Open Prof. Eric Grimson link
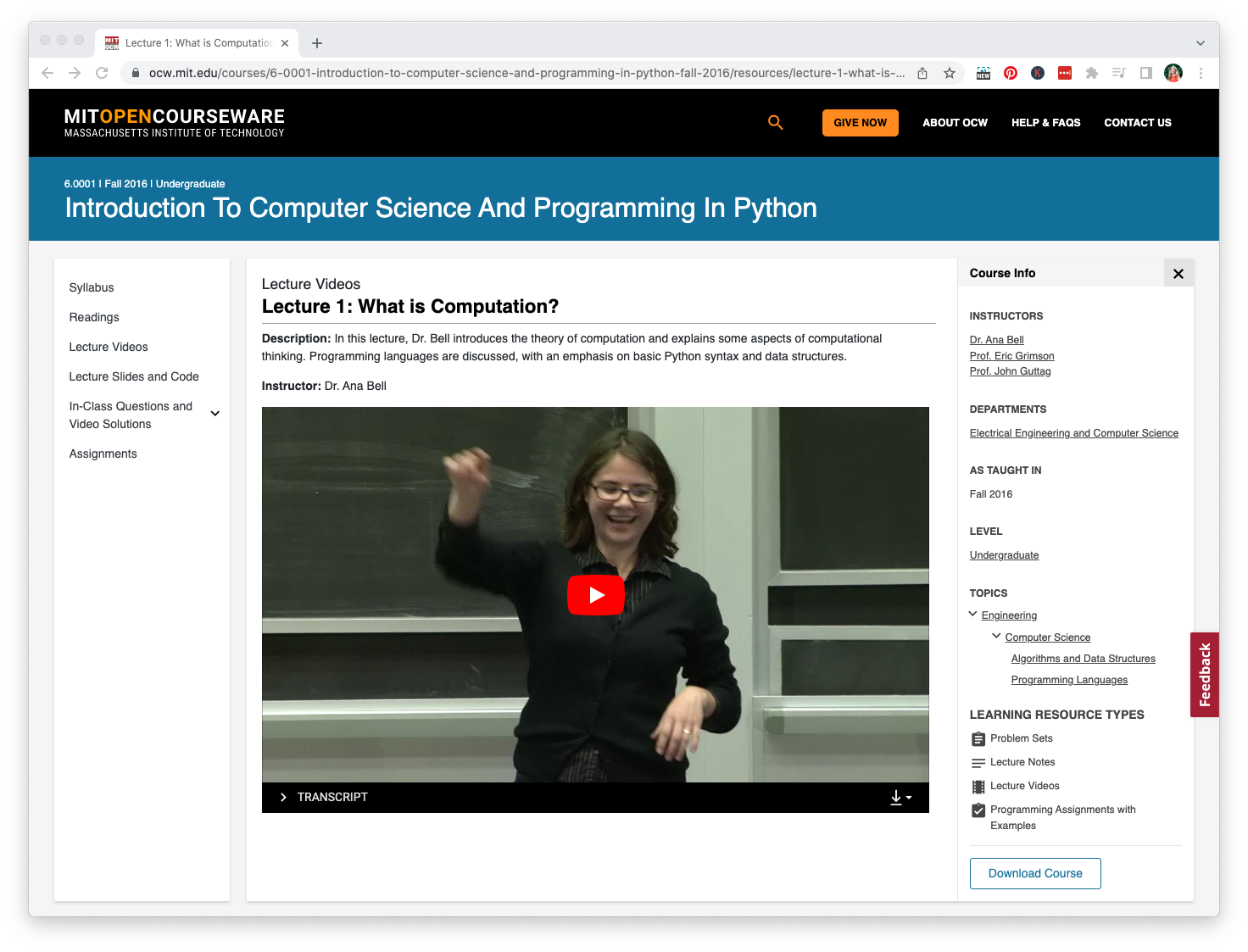1248x952 pixels. (1011, 356)
